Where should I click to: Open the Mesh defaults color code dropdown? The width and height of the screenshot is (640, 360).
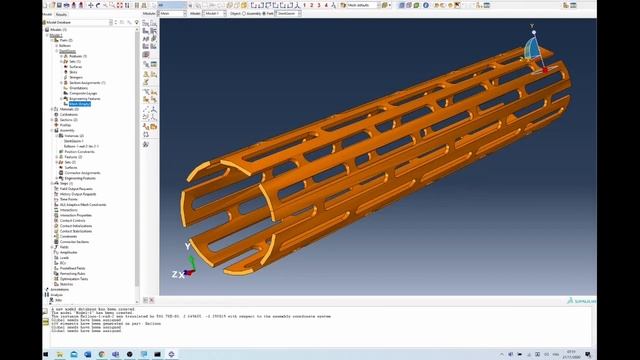click(360, 5)
